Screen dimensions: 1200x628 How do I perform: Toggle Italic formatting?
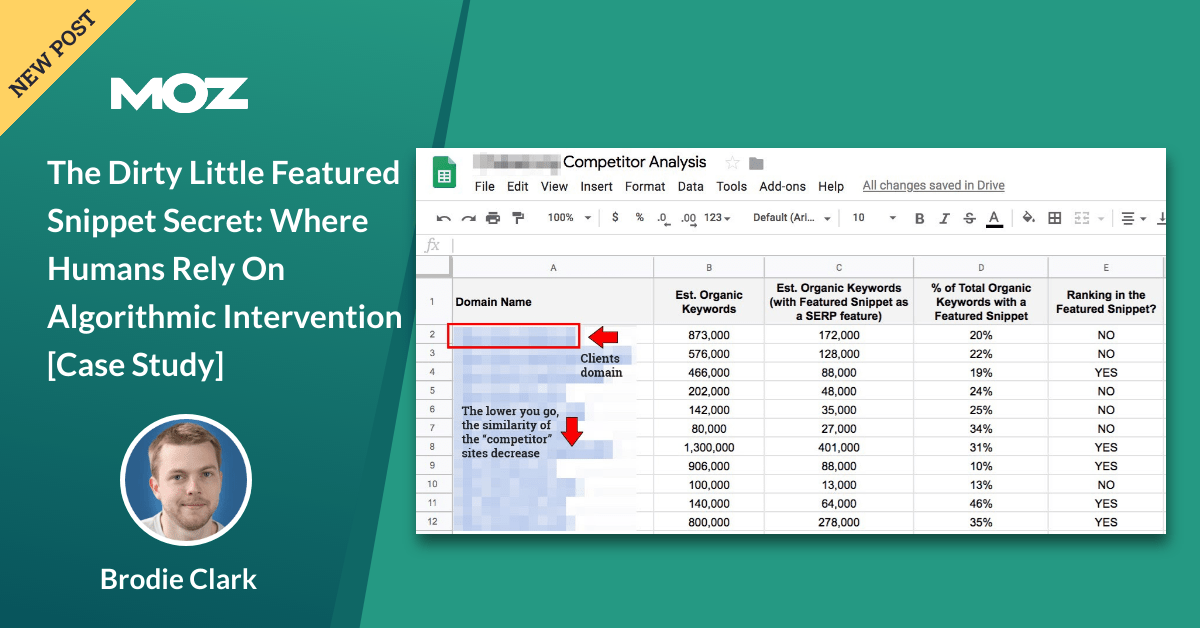tap(944, 218)
